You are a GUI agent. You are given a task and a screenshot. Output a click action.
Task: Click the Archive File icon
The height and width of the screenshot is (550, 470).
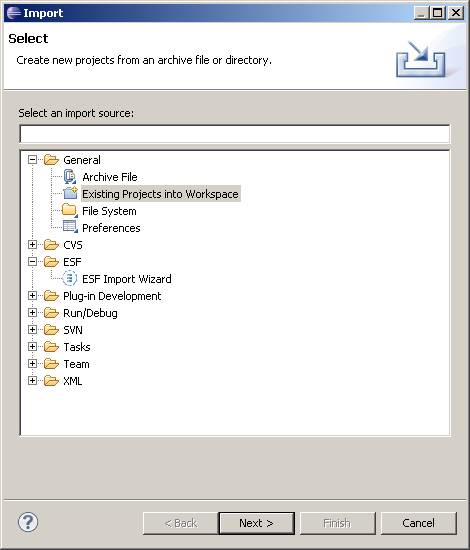pos(70,177)
